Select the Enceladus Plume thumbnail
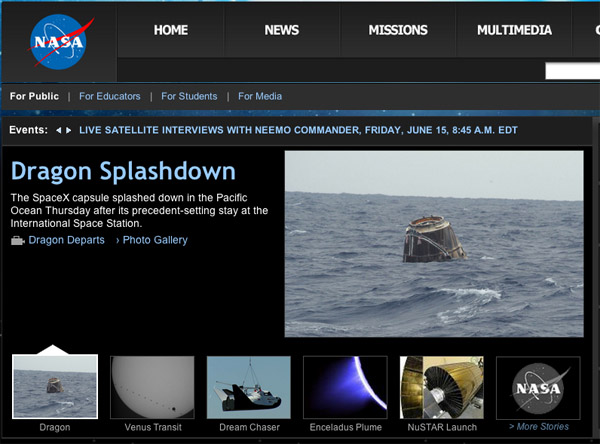Image resolution: width=600 pixels, height=444 pixels. [345, 387]
